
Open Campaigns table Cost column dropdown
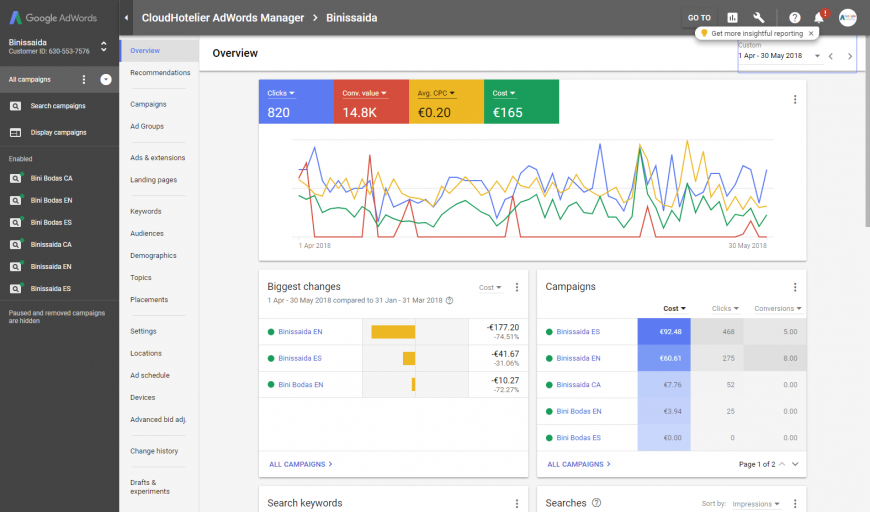674,308
